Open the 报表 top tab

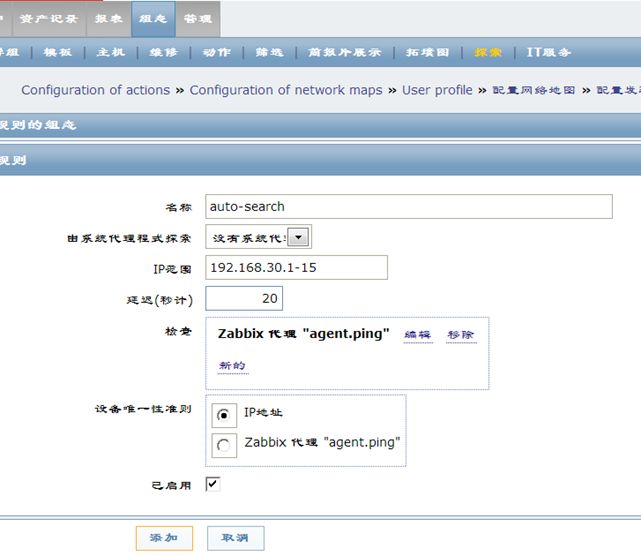109,19
